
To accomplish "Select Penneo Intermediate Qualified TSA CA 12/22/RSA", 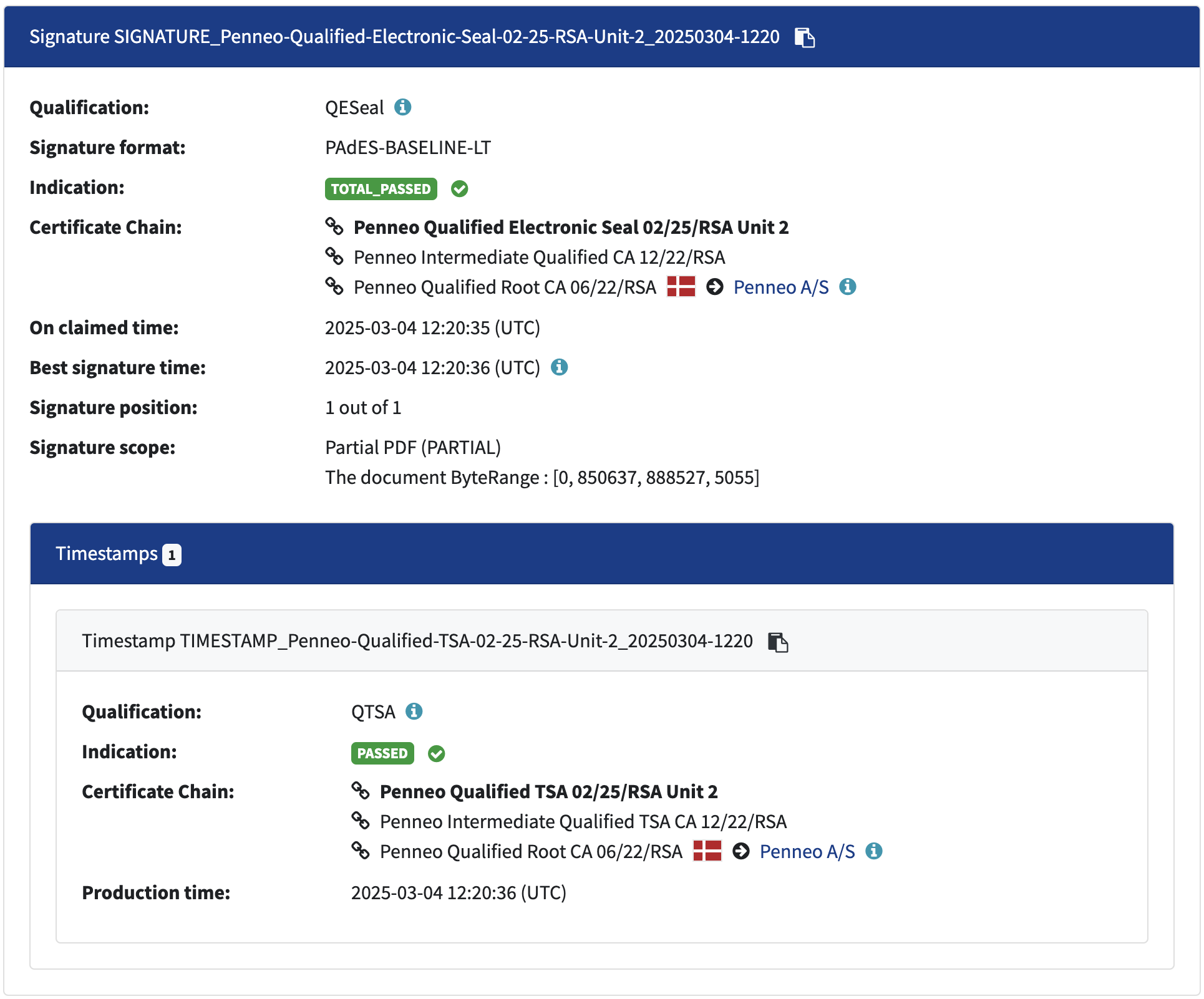I will coord(583,821).
